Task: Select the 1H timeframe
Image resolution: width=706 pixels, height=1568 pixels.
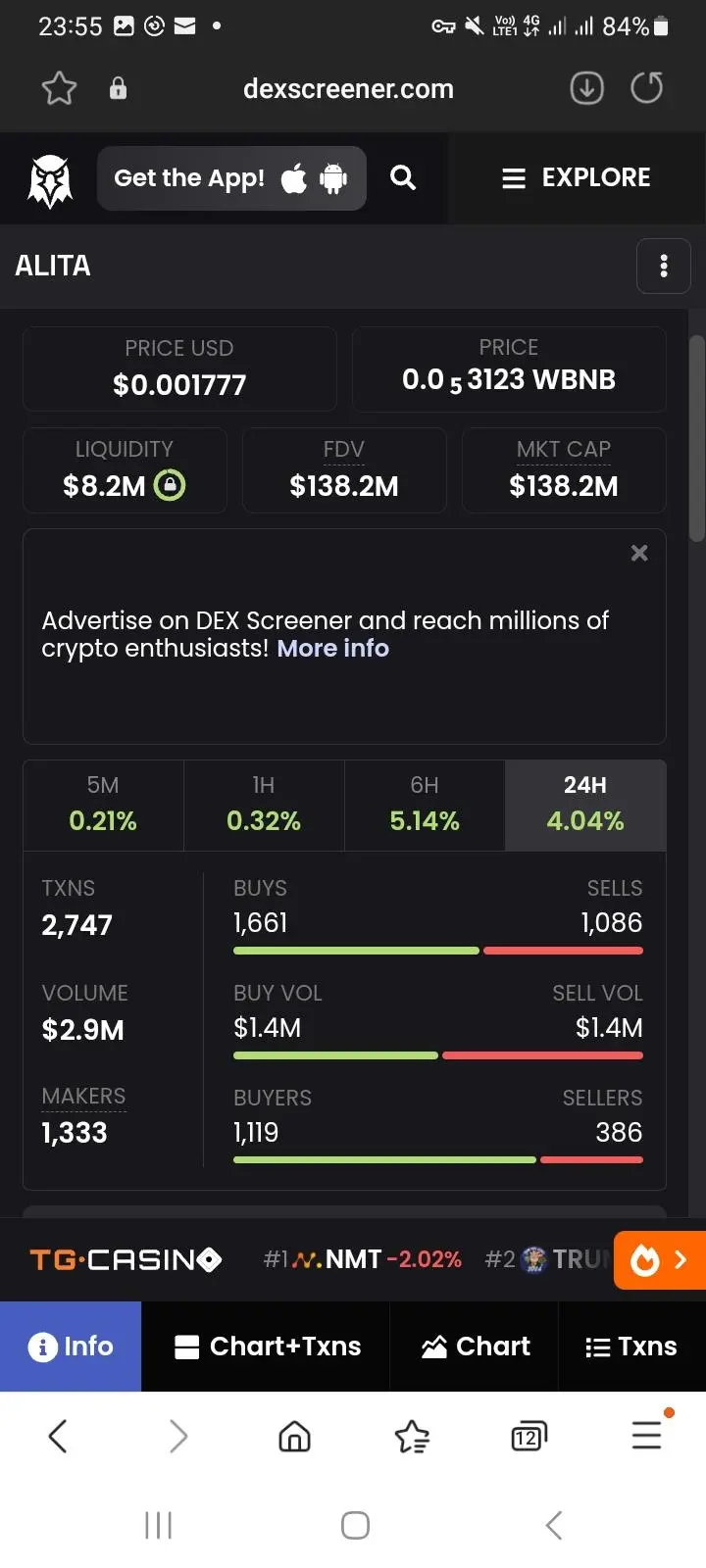Action: point(264,805)
